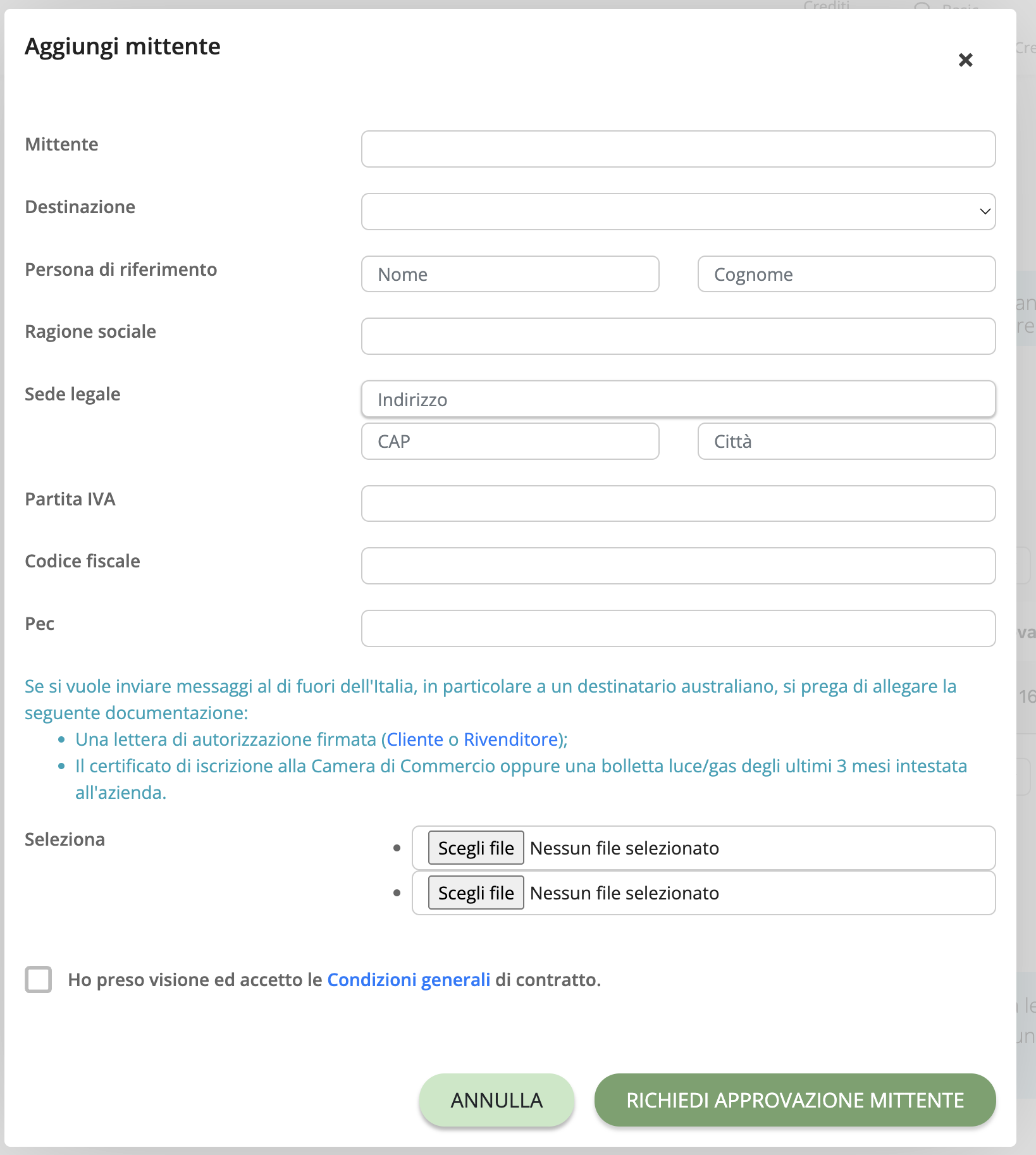
Task: Choose the first file with Scegli file
Action: click(x=476, y=848)
